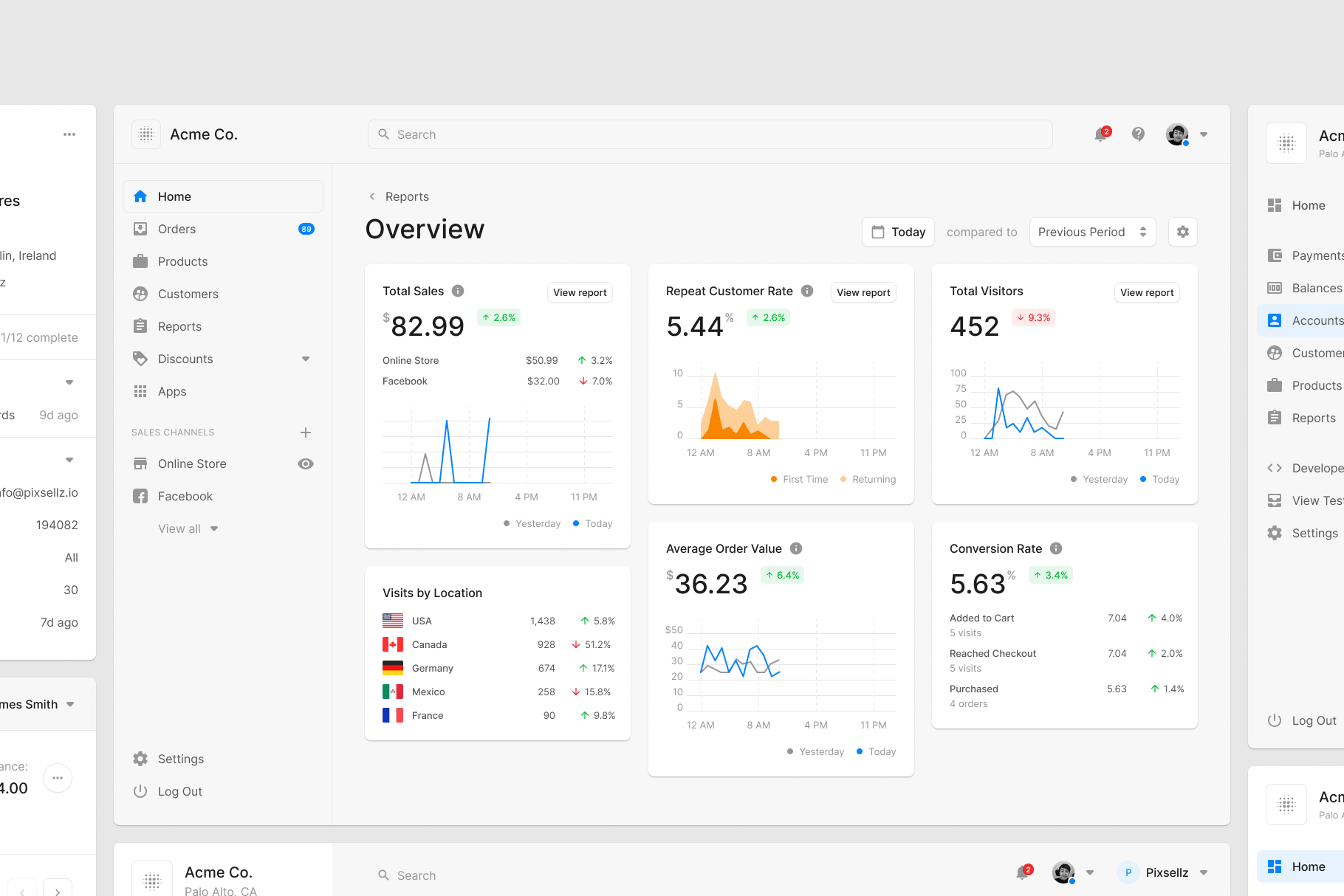Click the top Search input field

click(x=709, y=134)
